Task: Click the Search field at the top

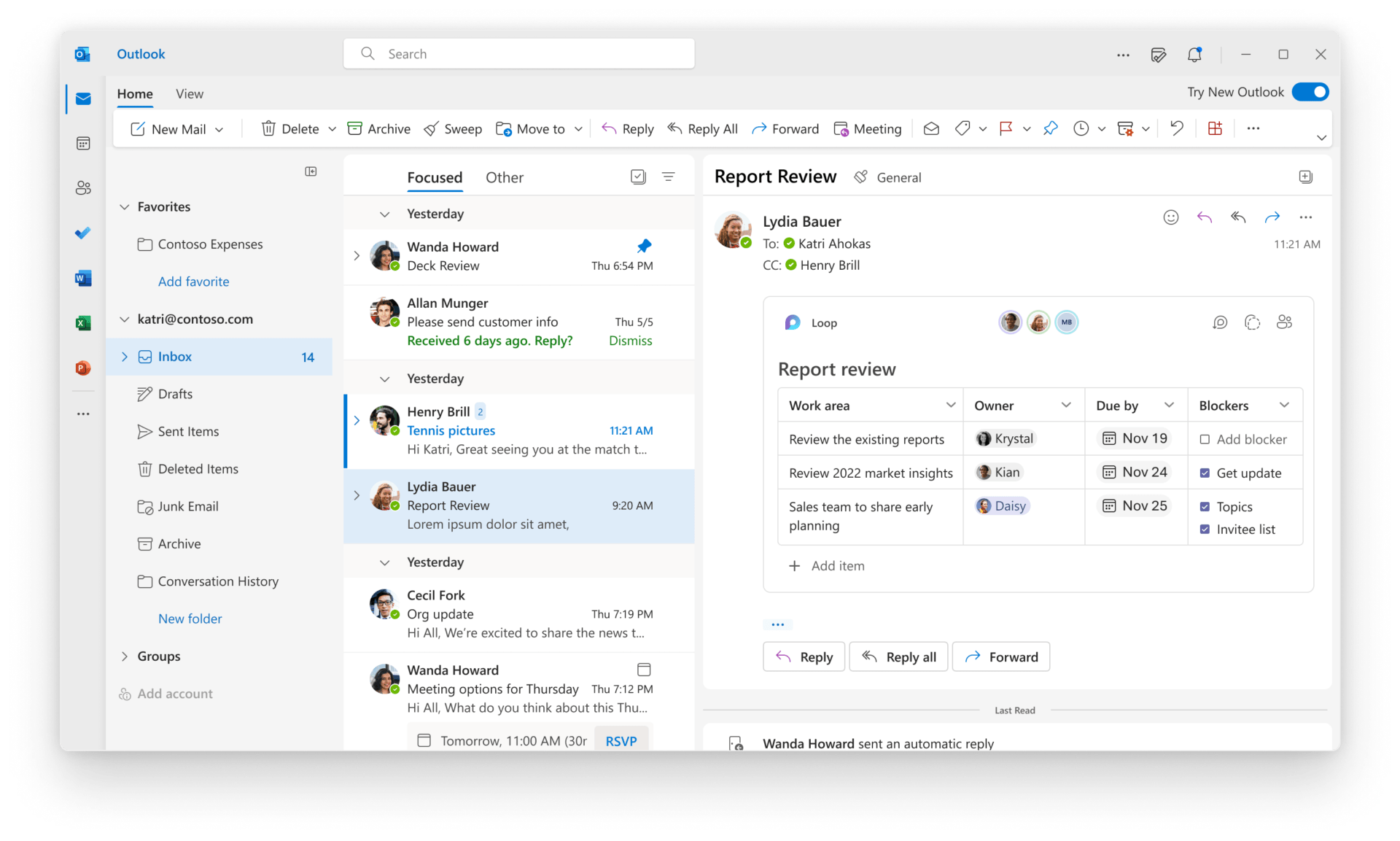Action: (518, 53)
